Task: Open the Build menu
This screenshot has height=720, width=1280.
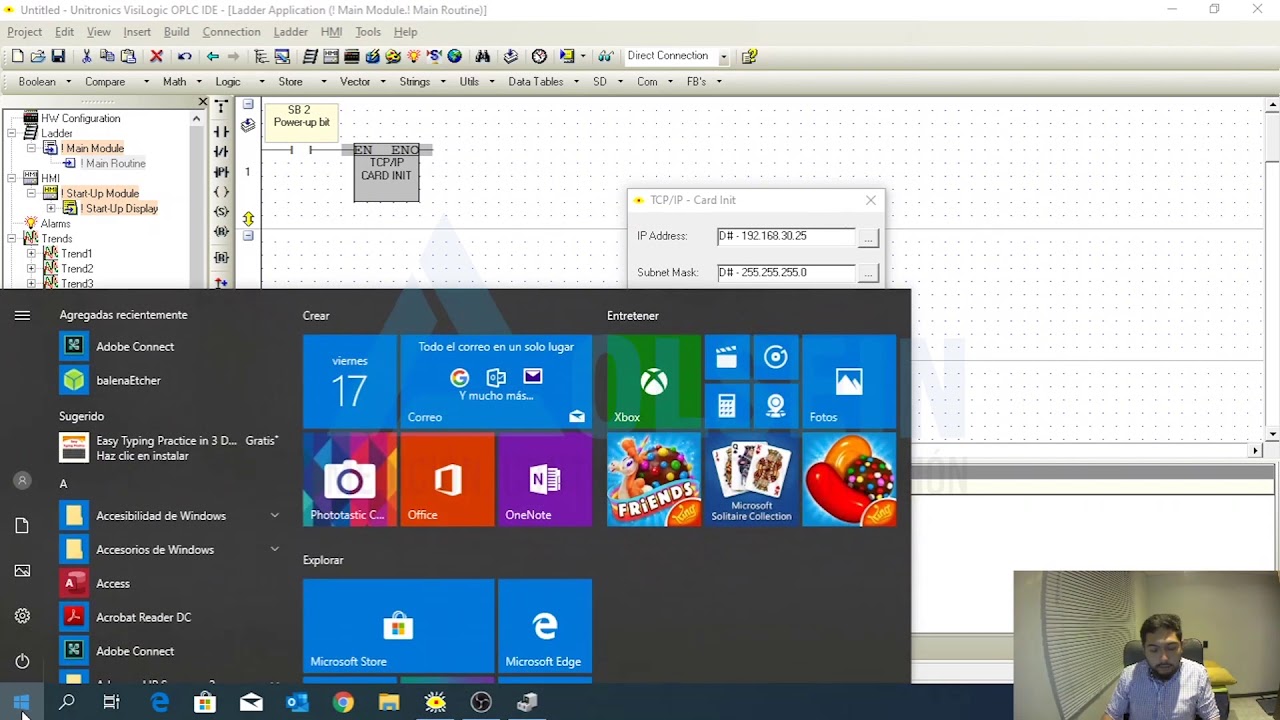Action: [x=176, y=32]
